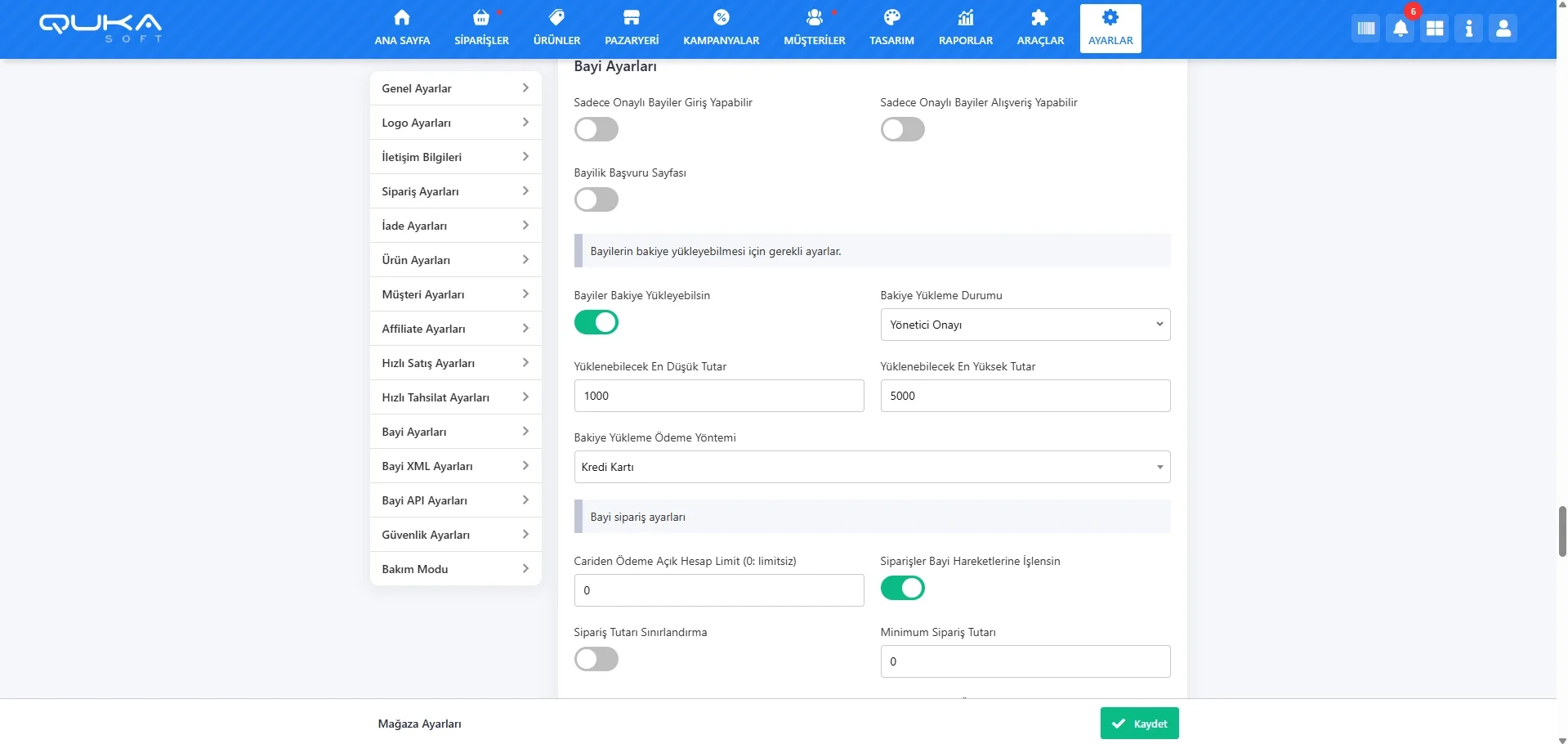Open Siparişler basket icon

pyautogui.click(x=481, y=28)
